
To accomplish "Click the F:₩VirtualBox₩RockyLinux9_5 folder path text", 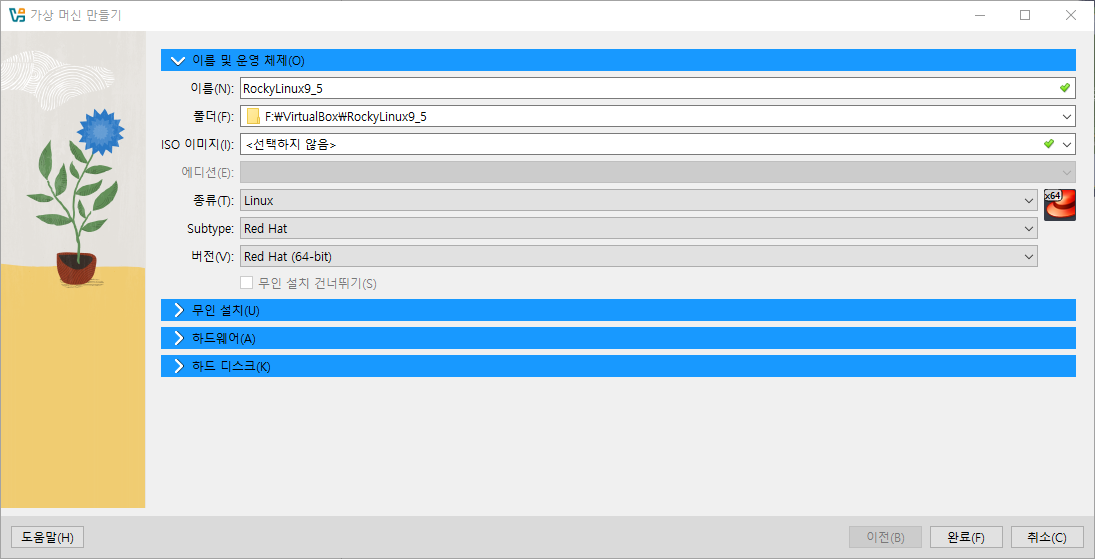I will 346,117.
